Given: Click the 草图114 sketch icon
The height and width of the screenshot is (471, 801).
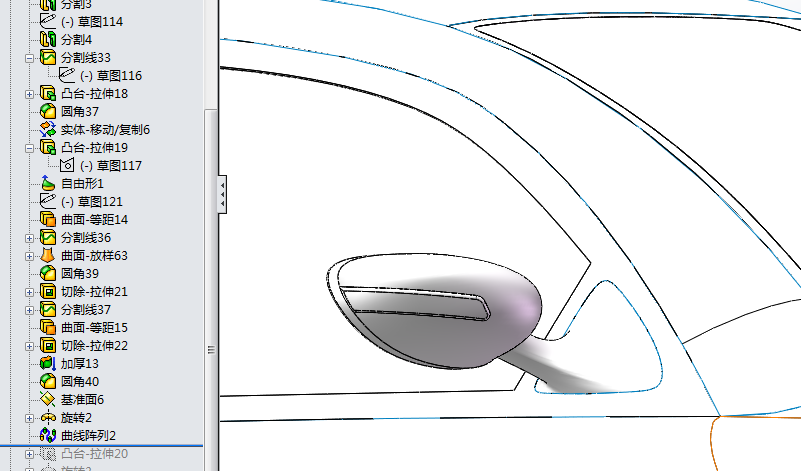Looking at the screenshot, I should point(48,21).
